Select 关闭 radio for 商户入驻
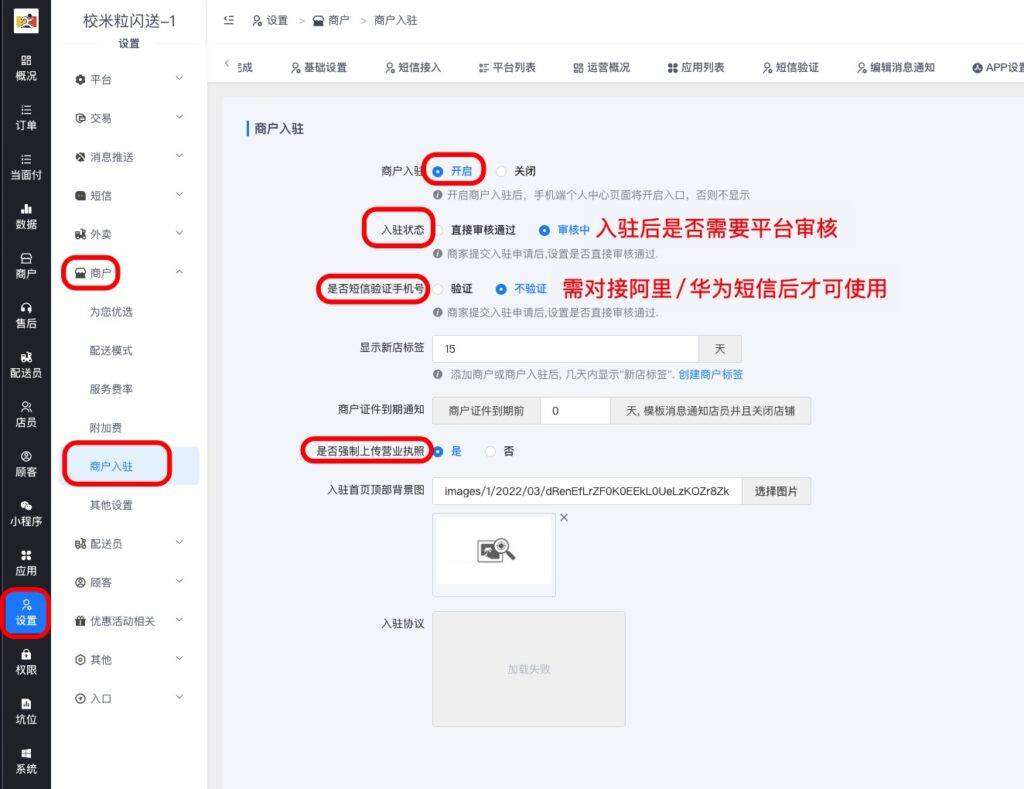 [502, 171]
